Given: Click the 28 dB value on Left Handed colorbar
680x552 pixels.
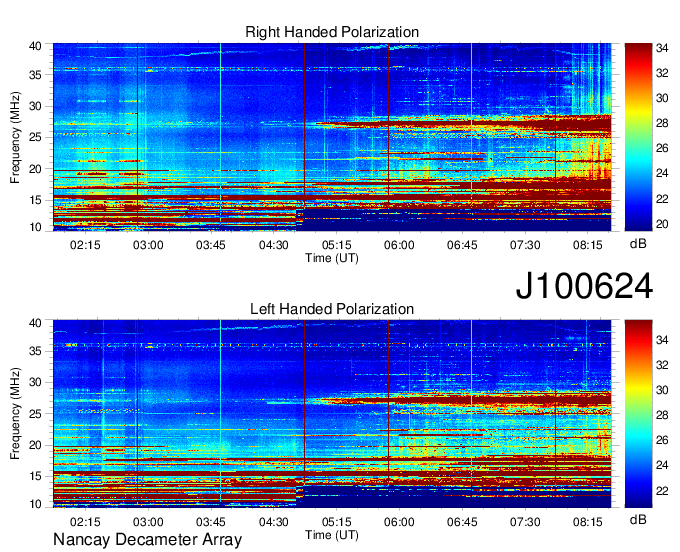Looking at the screenshot, I should click(x=662, y=415).
